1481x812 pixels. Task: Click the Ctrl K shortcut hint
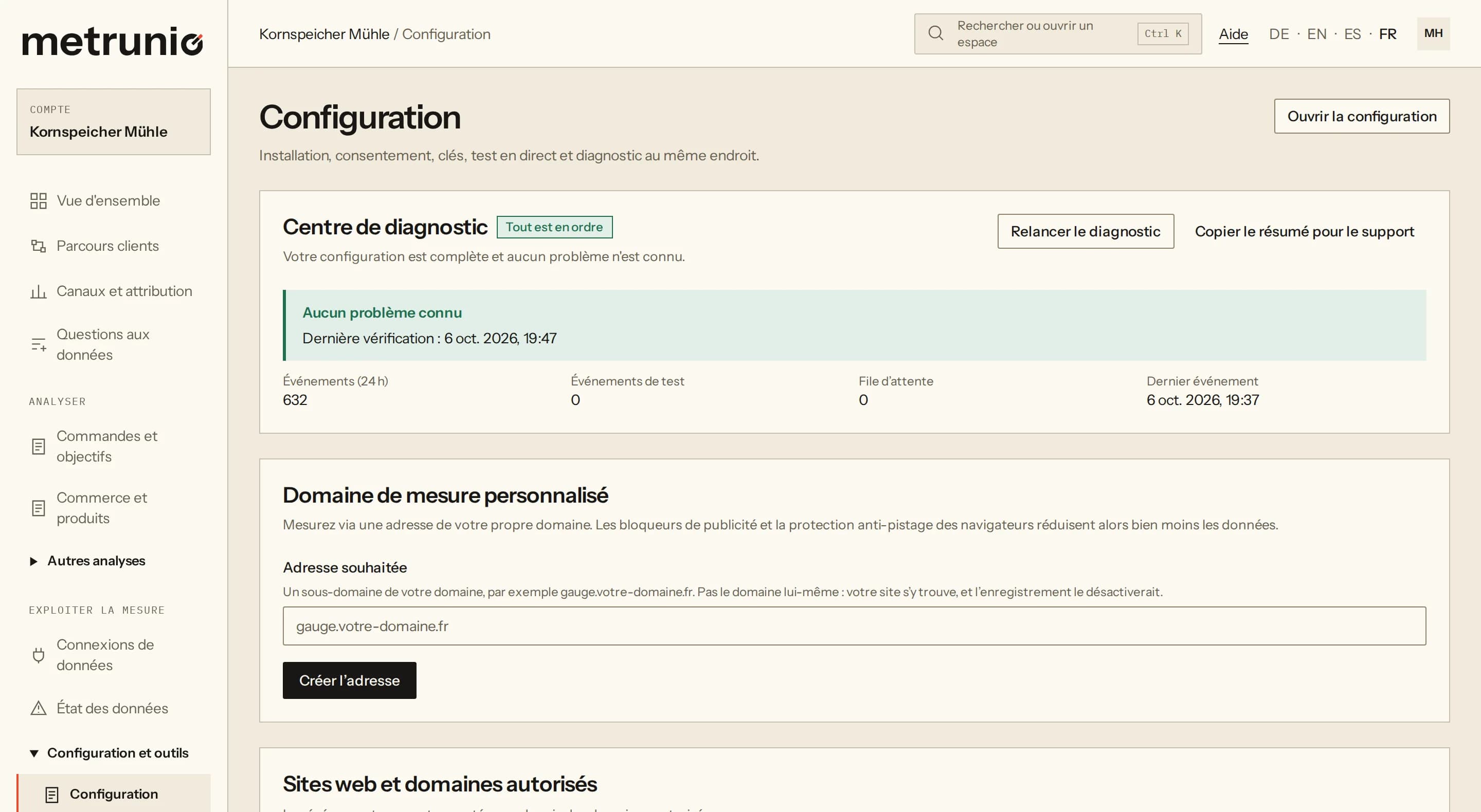tap(1163, 34)
